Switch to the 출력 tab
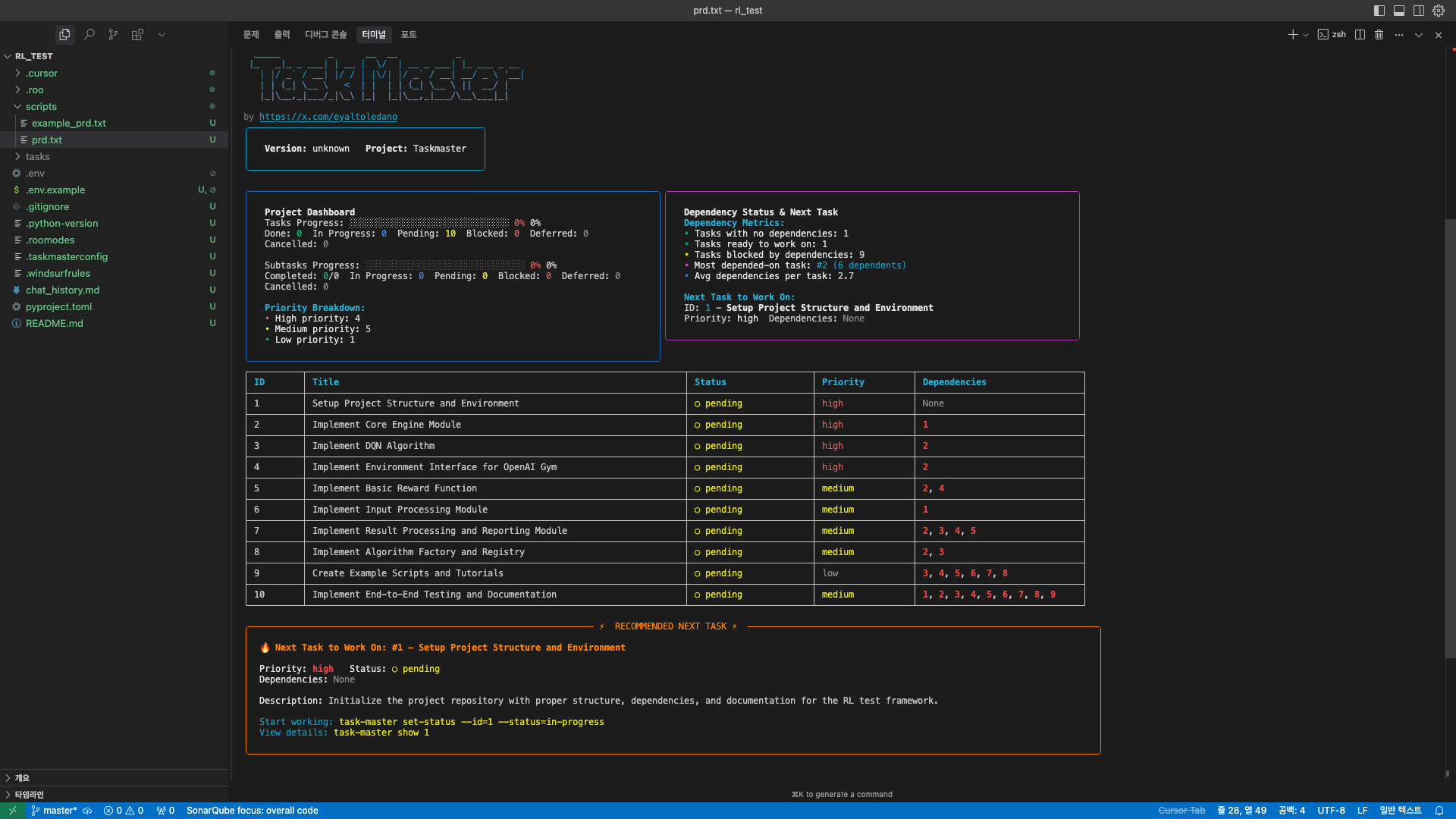 click(x=282, y=34)
